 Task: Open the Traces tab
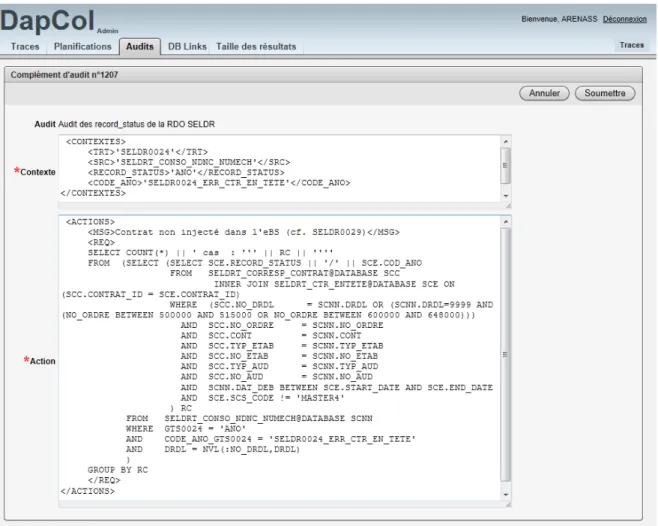coord(25,46)
